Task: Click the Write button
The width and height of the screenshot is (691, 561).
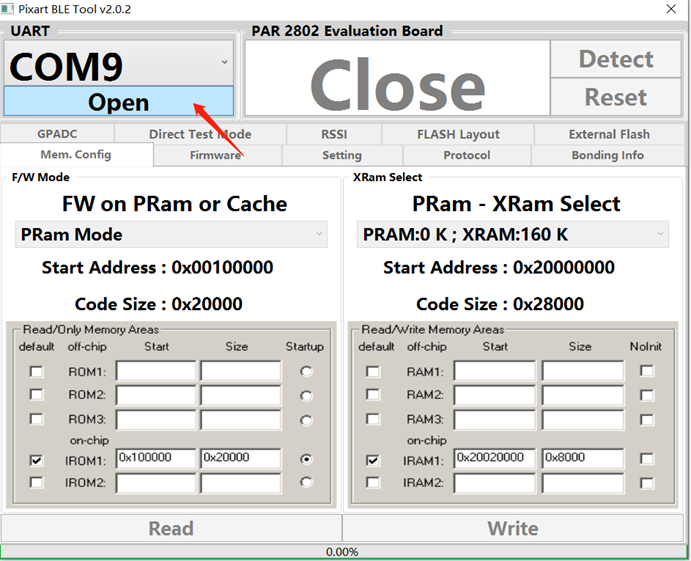Action: click(513, 528)
